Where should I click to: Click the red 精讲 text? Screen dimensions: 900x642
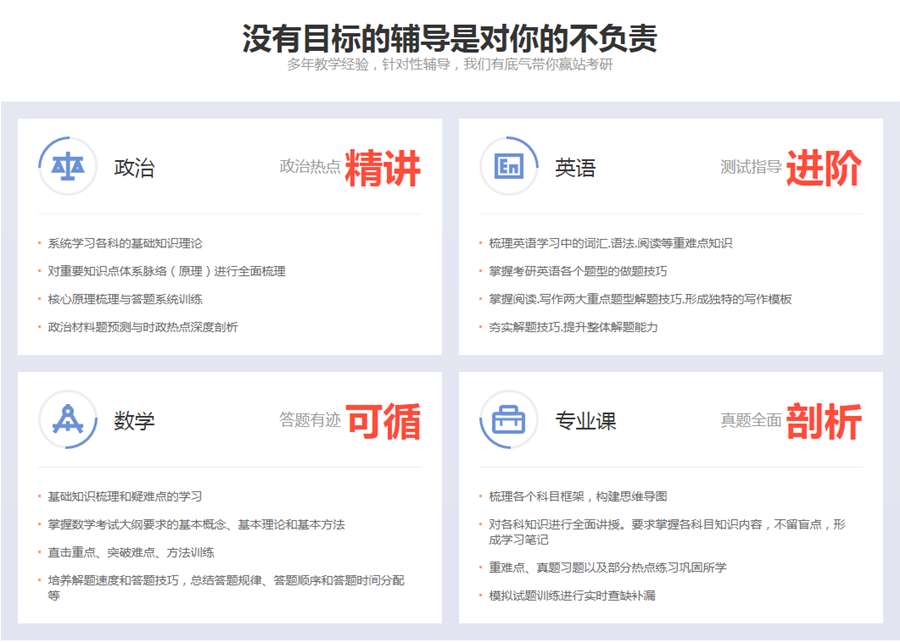(x=383, y=168)
